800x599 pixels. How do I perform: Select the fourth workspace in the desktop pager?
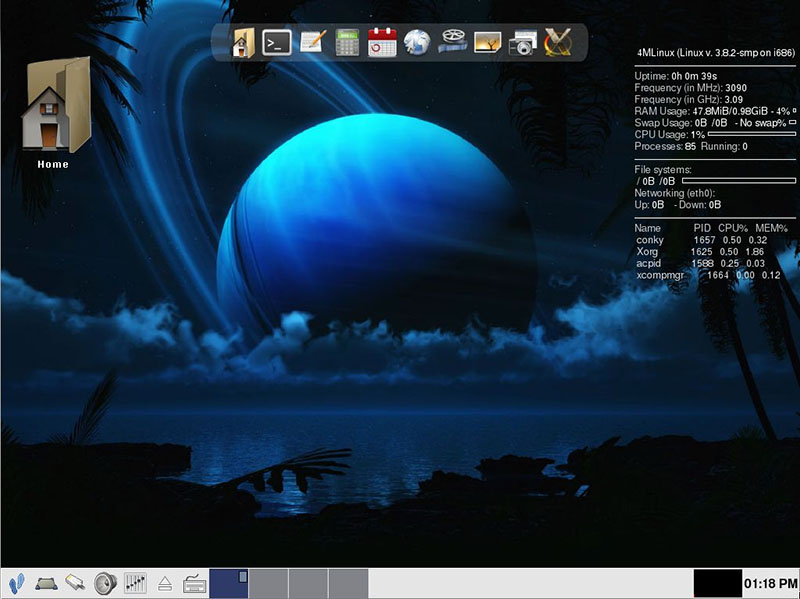tap(348, 580)
